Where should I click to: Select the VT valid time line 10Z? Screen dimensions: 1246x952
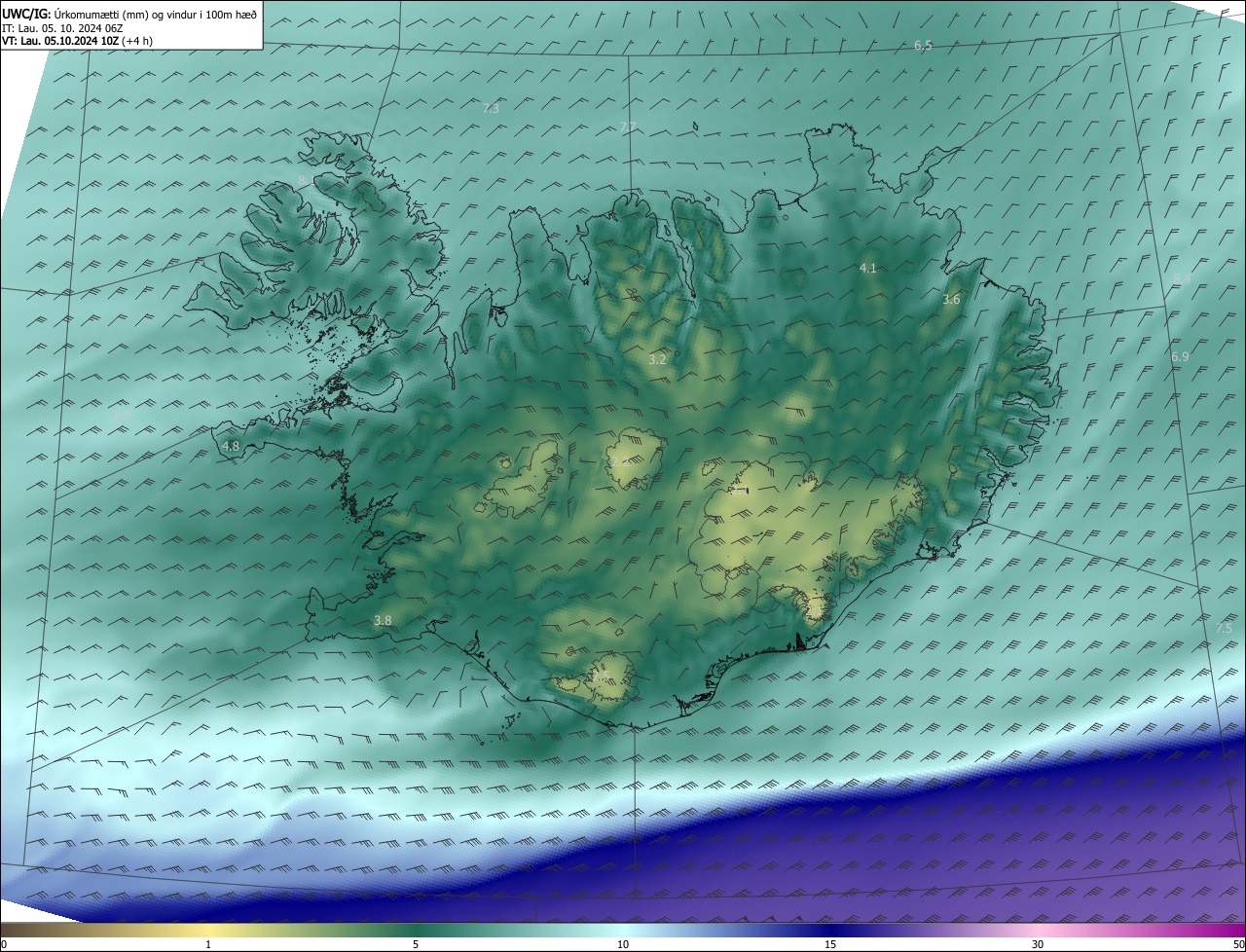click(x=77, y=41)
